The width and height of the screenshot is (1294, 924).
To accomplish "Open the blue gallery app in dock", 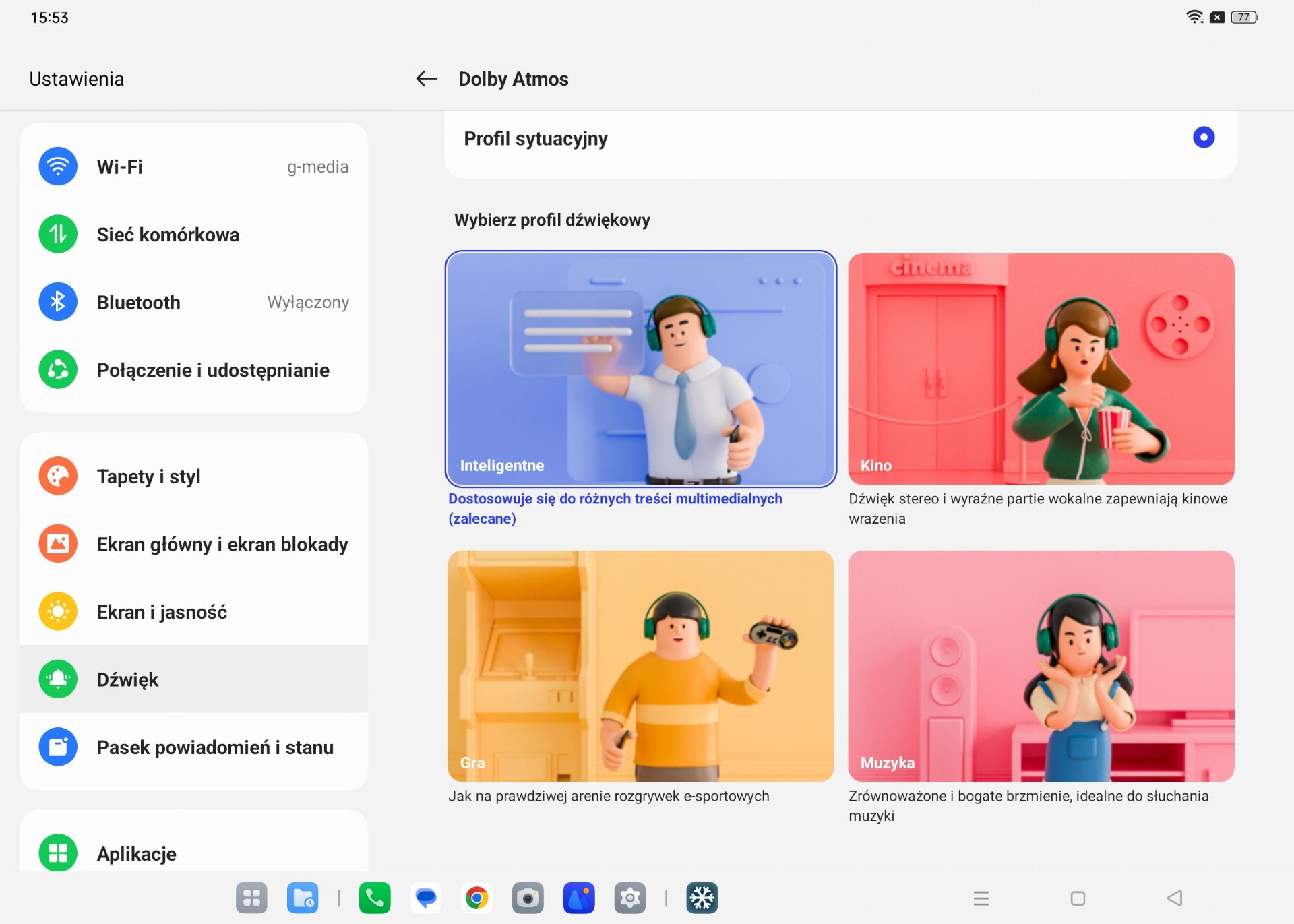I will [579, 898].
